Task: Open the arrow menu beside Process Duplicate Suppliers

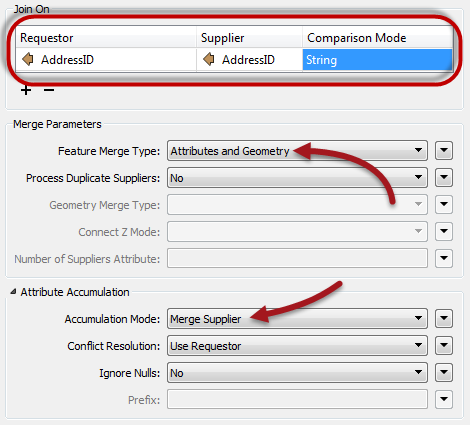Action: [x=444, y=178]
